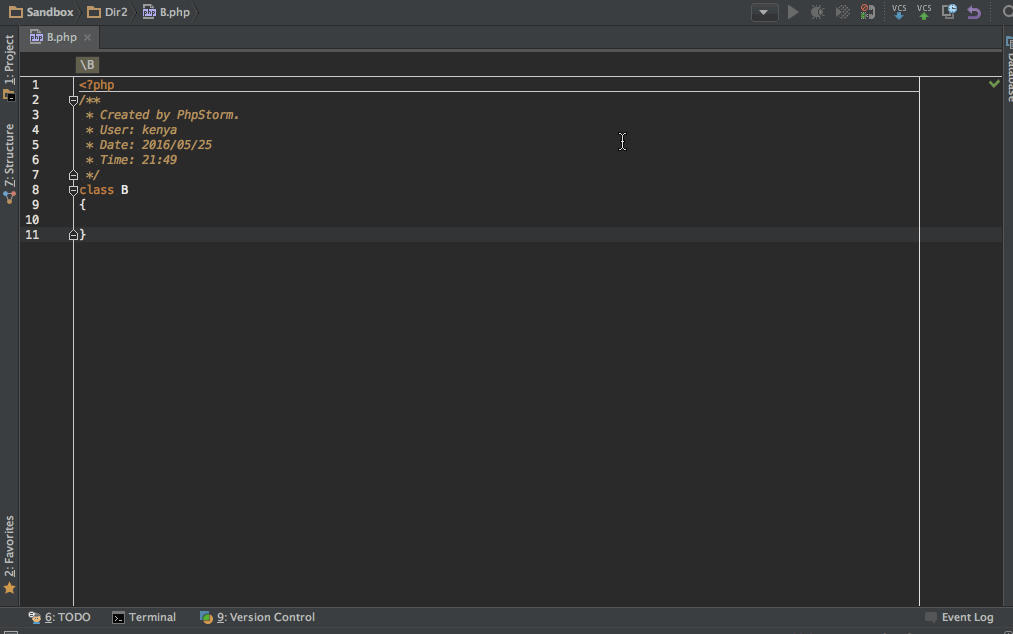Open the Show History clock icon

tap(949, 12)
